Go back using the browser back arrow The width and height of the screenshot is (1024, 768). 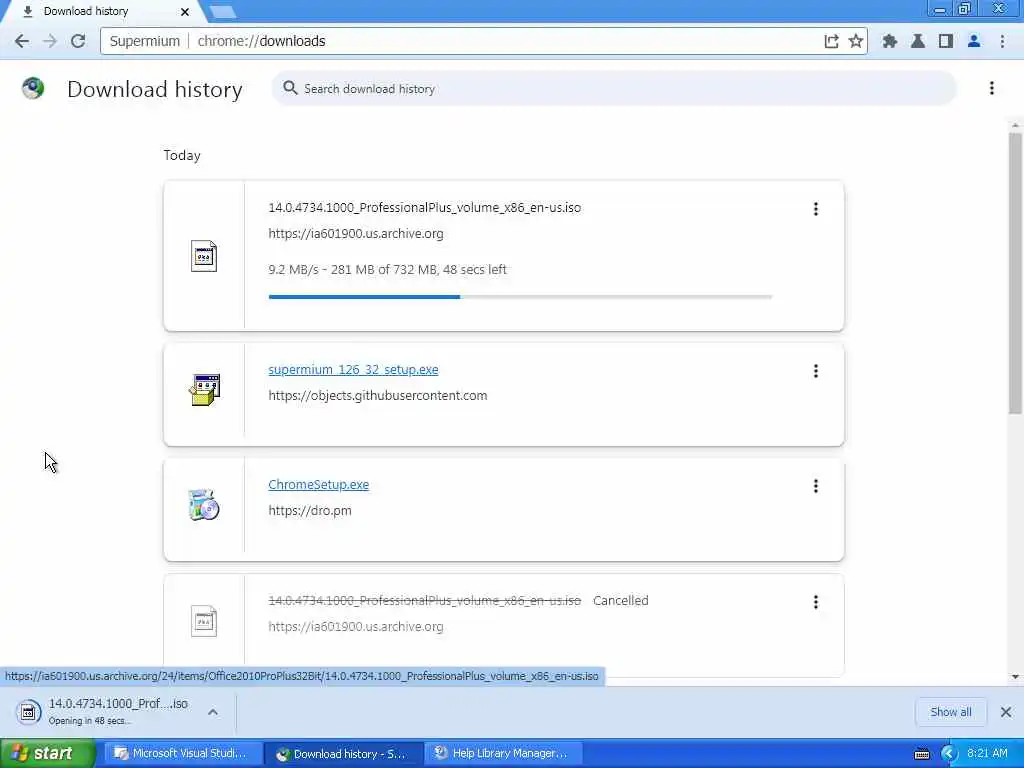click(x=22, y=41)
